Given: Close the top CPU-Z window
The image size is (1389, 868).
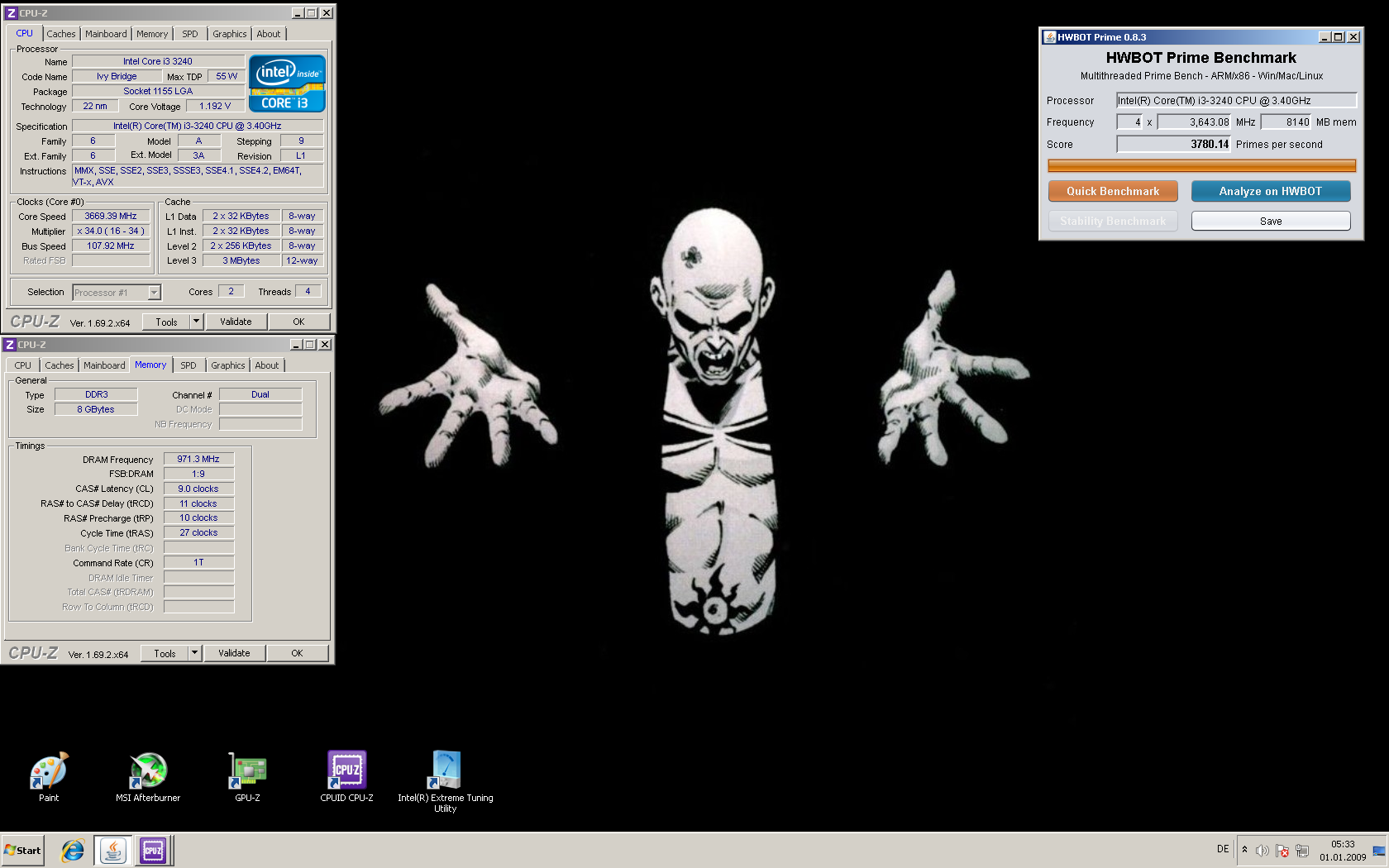Looking at the screenshot, I should (x=327, y=13).
